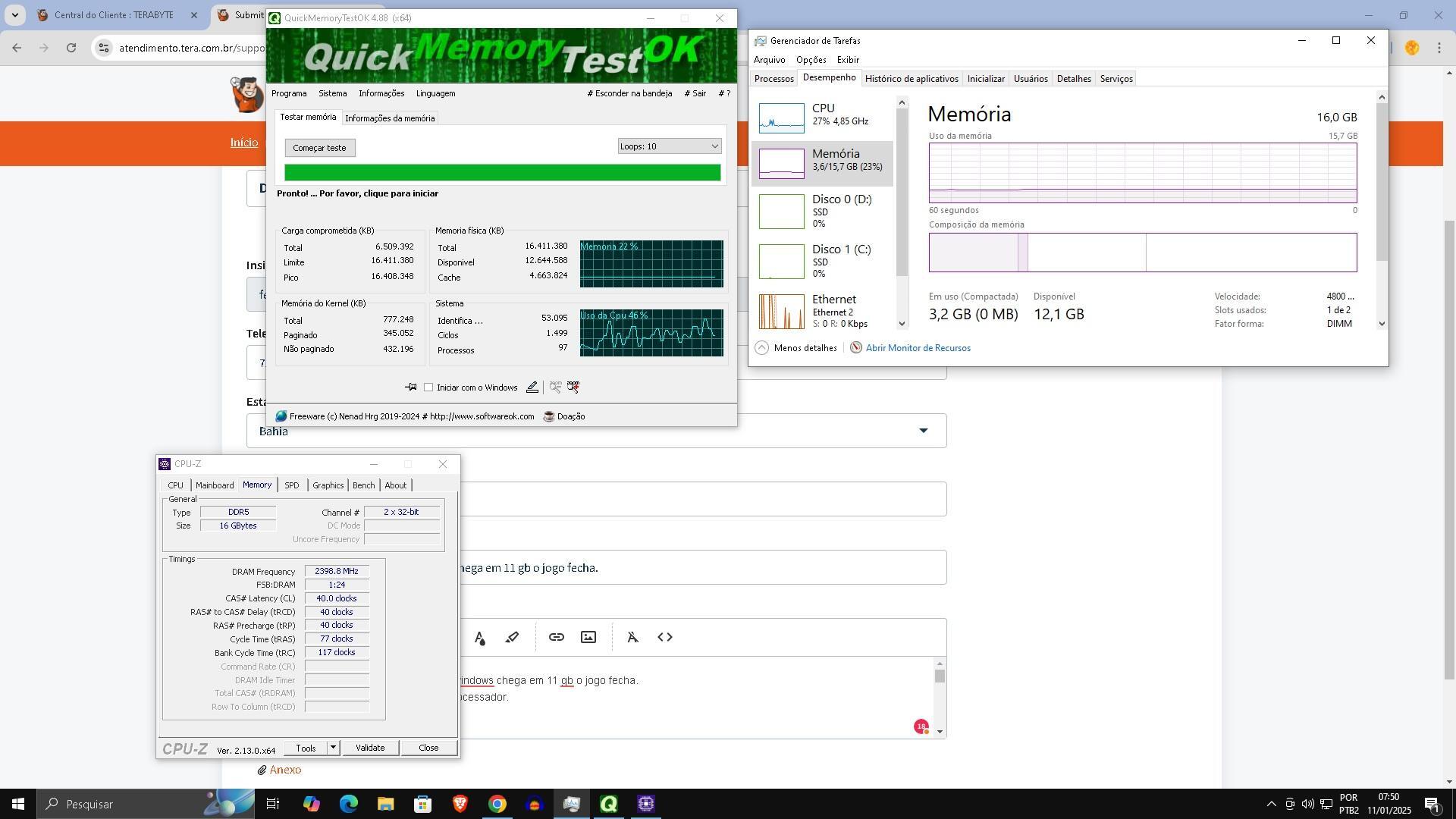Select the CPU performance graph thumbnail
Image resolution: width=1456 pixels, height=819 pixels.
(782, 118)
